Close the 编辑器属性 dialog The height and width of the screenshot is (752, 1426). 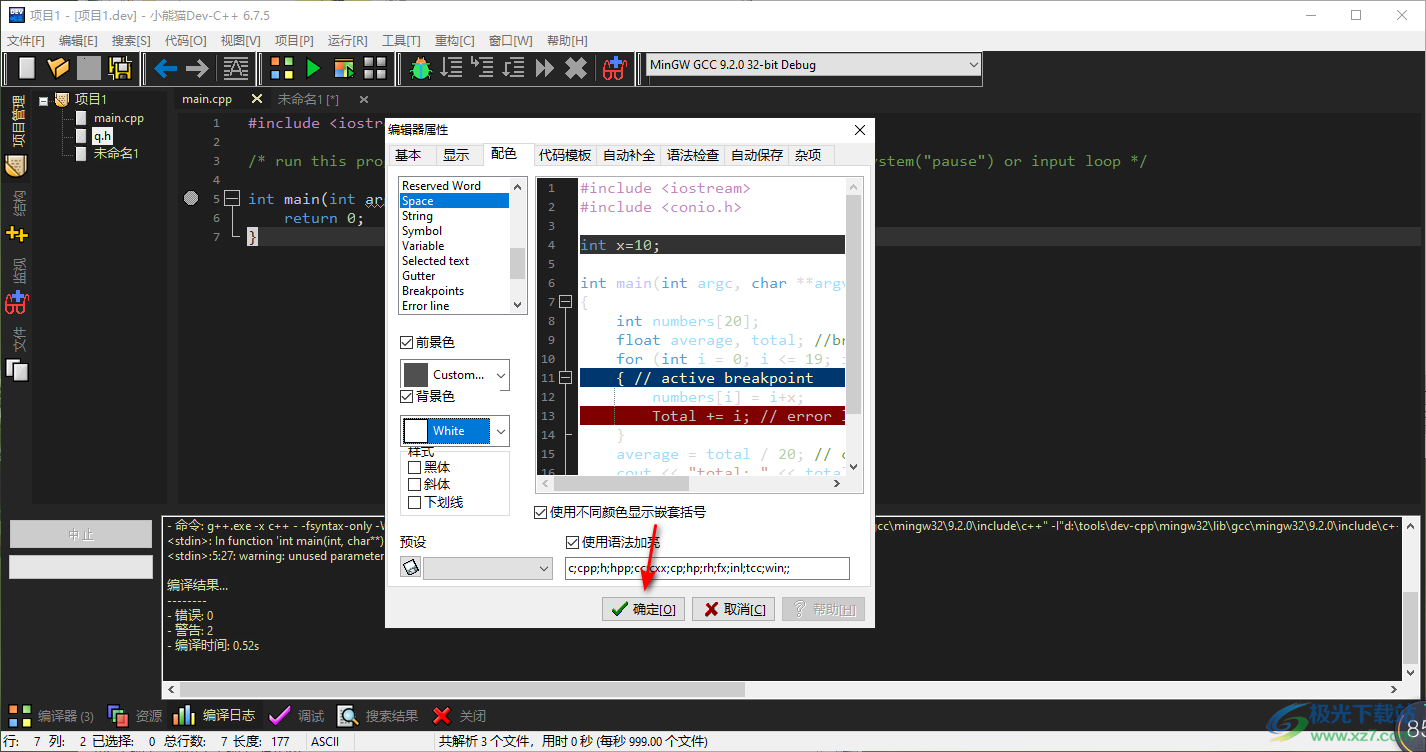[x=859, y=130]
